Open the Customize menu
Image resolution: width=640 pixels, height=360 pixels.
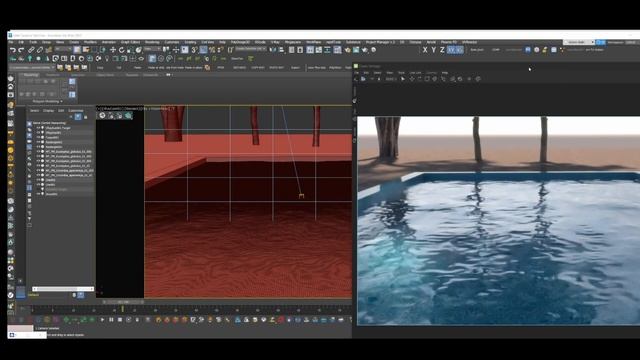coord(172,42)
